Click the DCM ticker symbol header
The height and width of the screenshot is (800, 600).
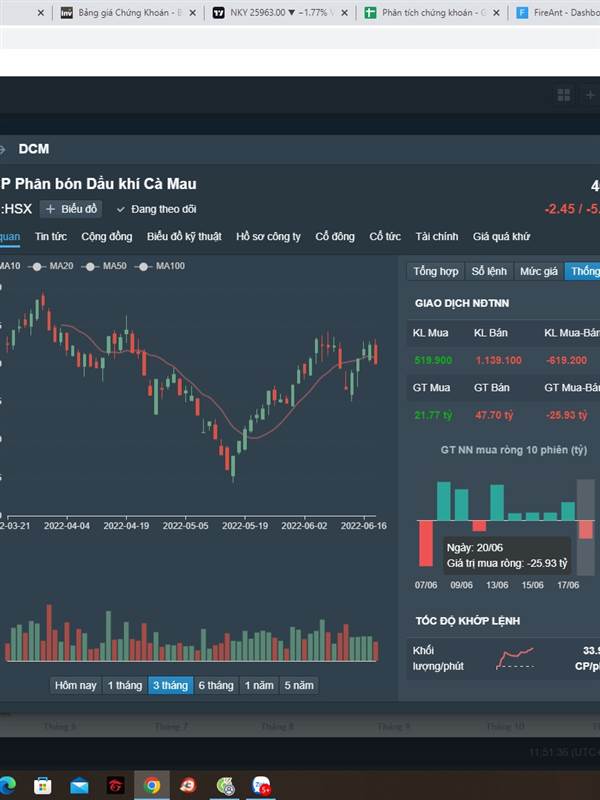tap(34, 149)
